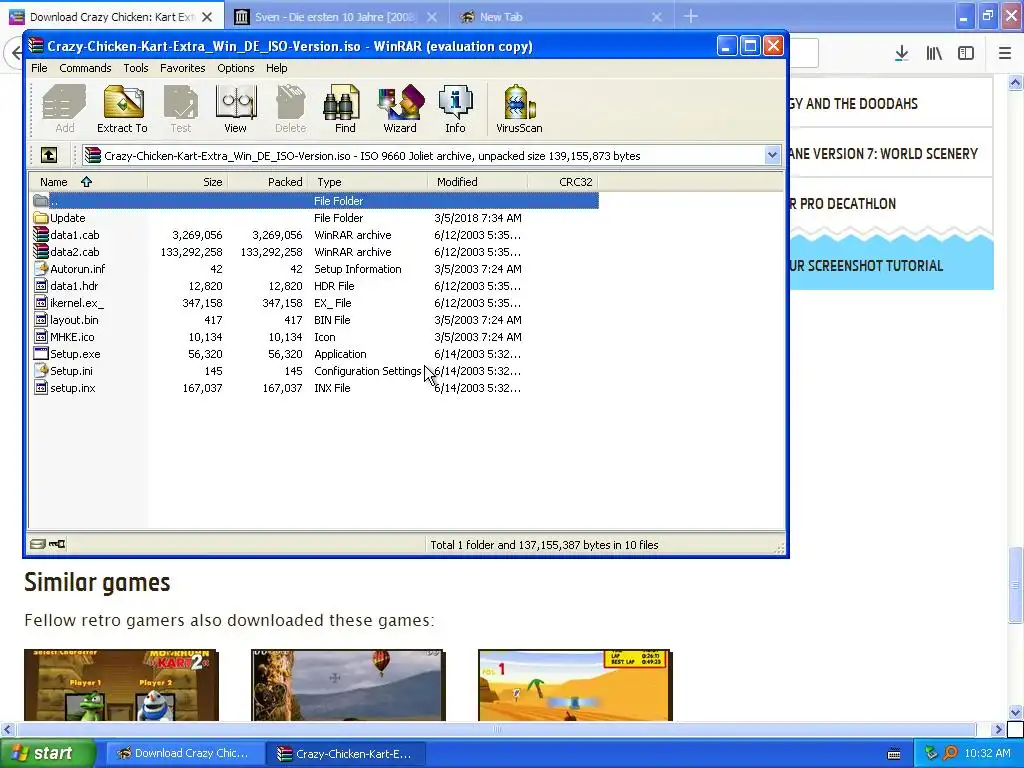Click the Windows start button

pos(47,753)
